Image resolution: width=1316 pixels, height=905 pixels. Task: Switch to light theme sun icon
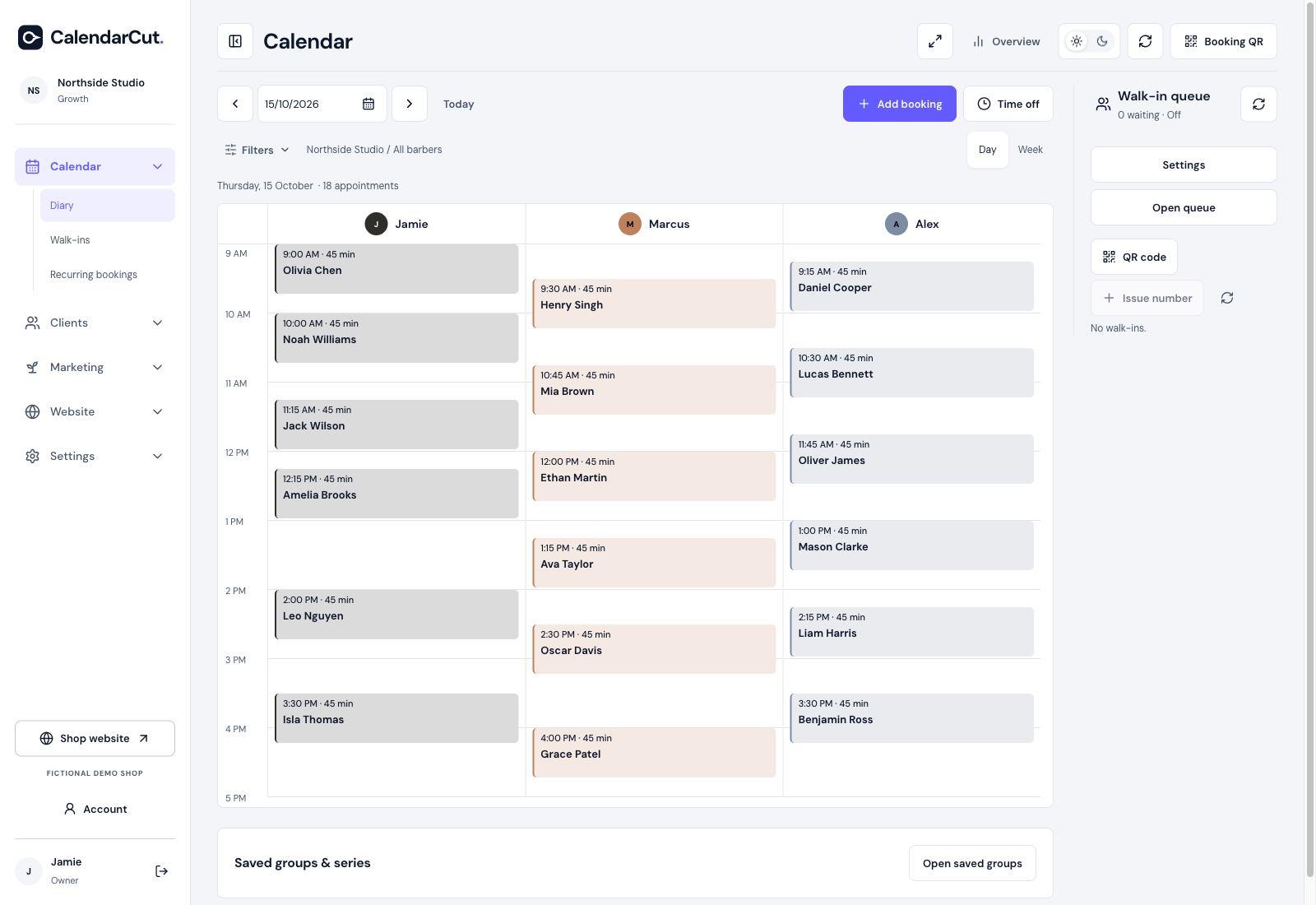coord(1077,41)
